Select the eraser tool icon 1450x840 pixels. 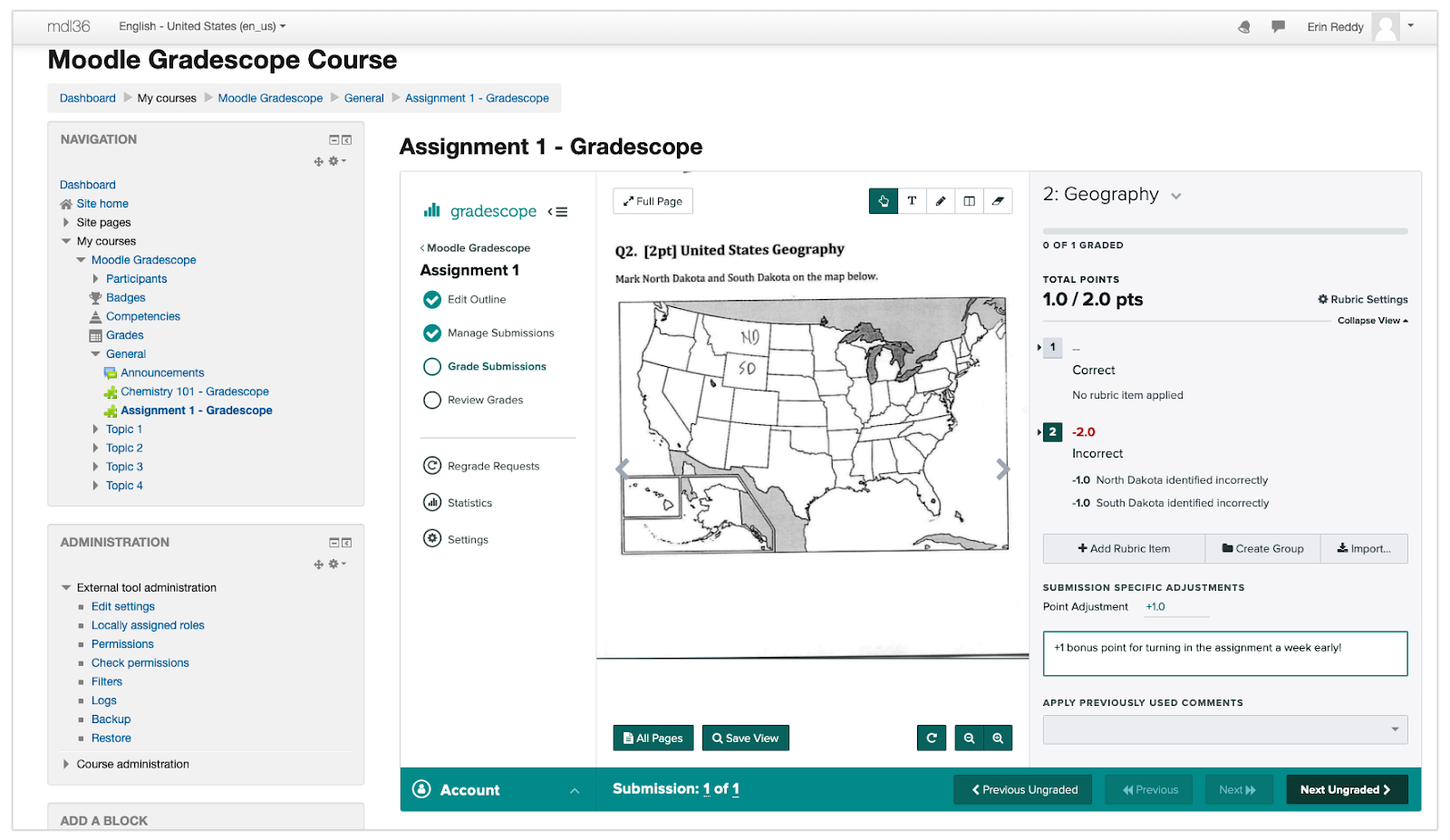[998, 201]
